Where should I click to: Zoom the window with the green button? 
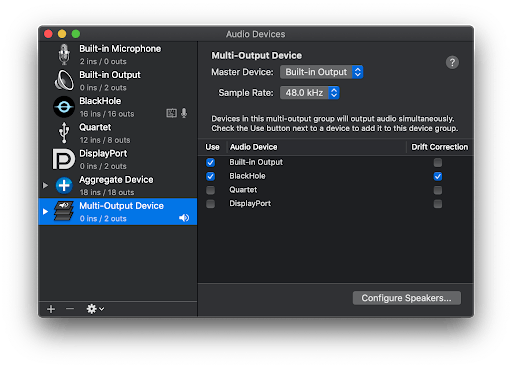[x=76, y=34]
